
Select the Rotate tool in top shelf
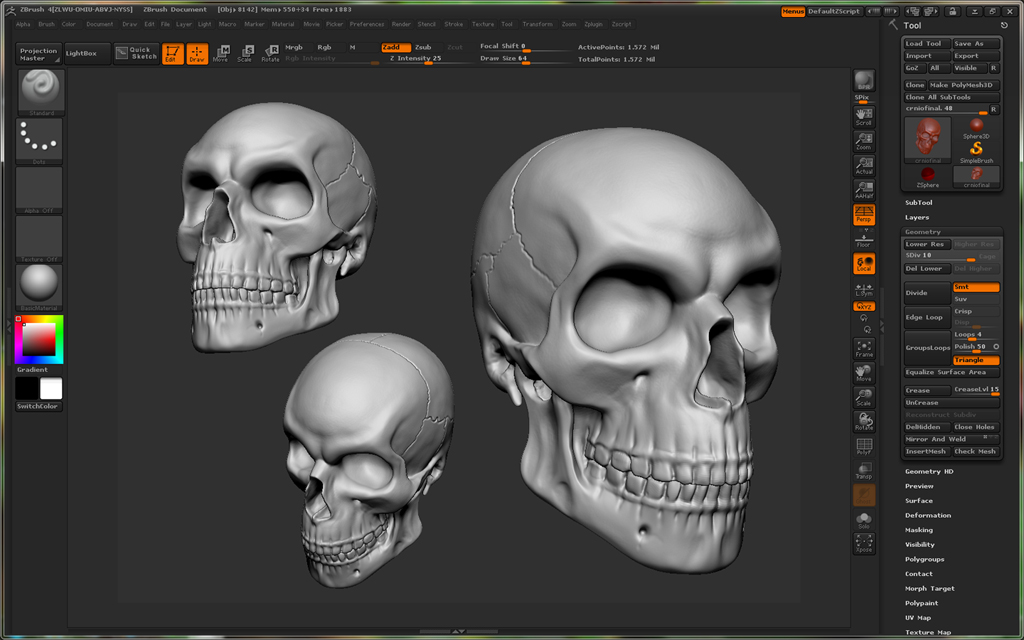point(270,54)
